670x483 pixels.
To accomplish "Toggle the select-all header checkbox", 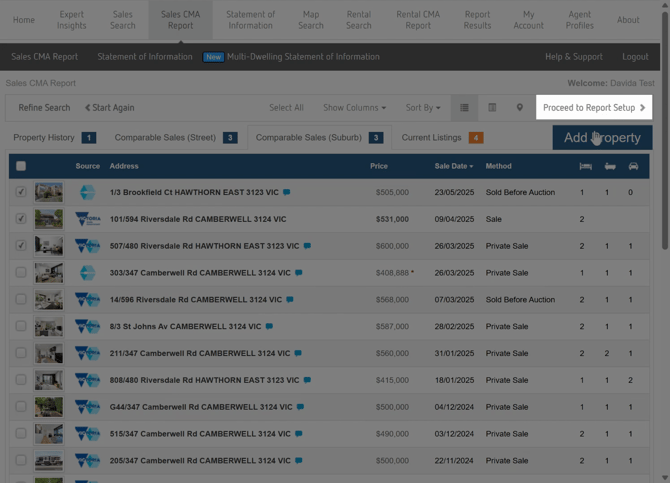I will (21, 166).
